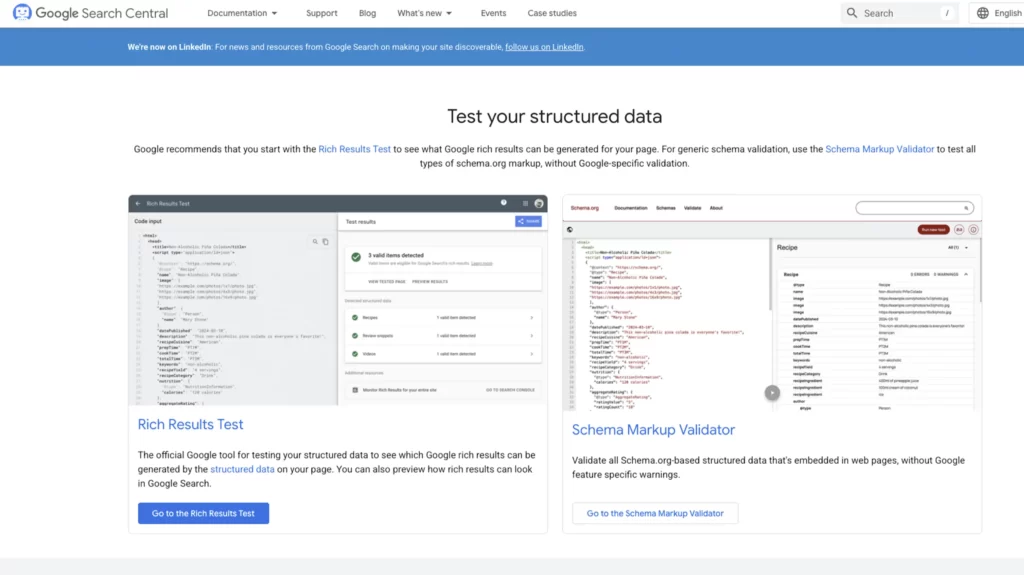This screenshot has height=575, width=1024.
Task: Click the Go to the Rich Results Test button
Action: [x=203, y=513]
